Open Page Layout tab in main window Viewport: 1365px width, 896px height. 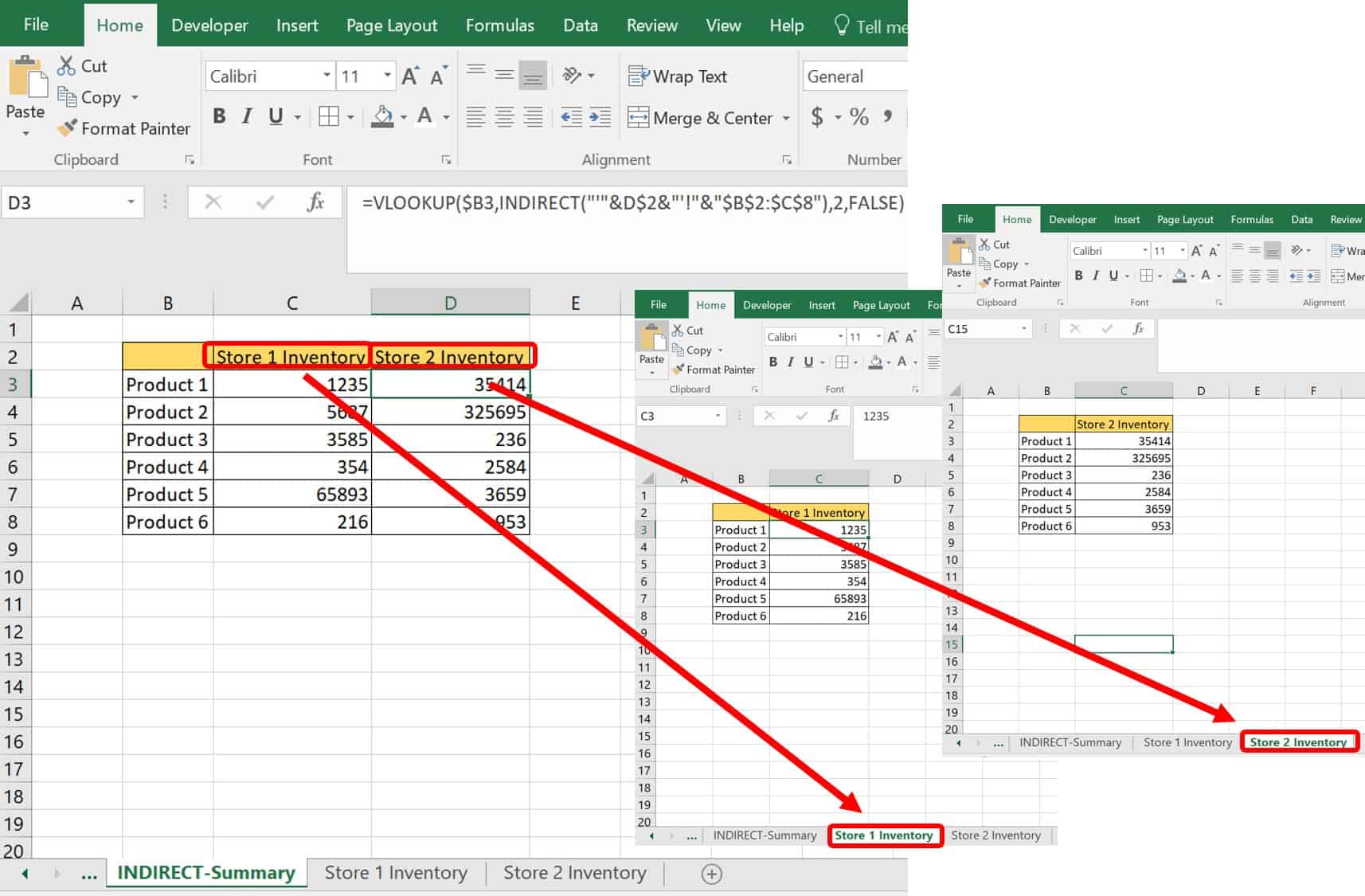pyautogui.click(x=392, y=25)
